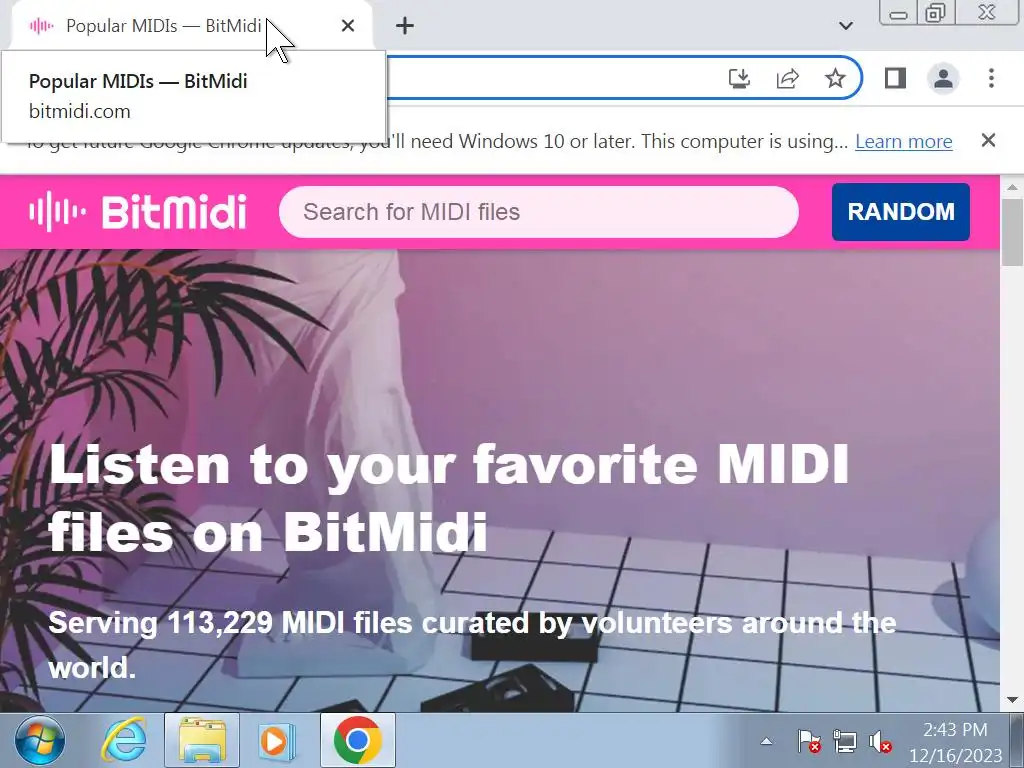Viewport: 1024px width, 768px height.
Task: Click the share page icon
Action: point(788,79)
